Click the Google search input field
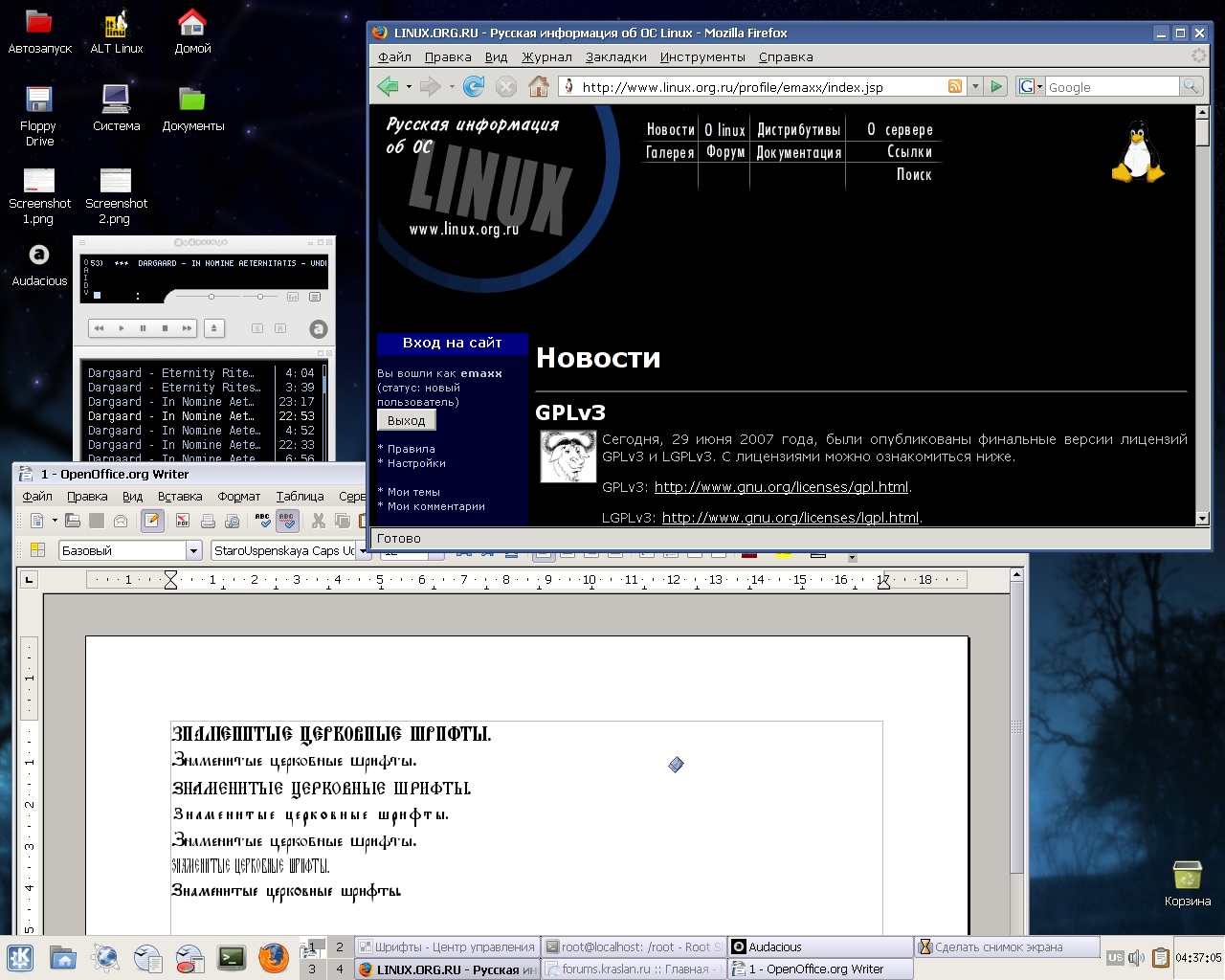Image resolution: width=1225 pixels, height=980 pixels. 1111,87
